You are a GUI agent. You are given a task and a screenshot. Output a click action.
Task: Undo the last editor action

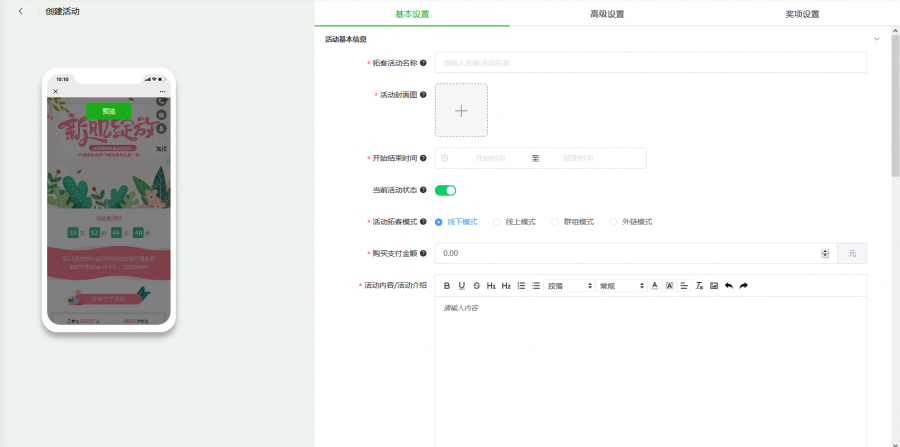pyautogui.click(x=729, y=286)
